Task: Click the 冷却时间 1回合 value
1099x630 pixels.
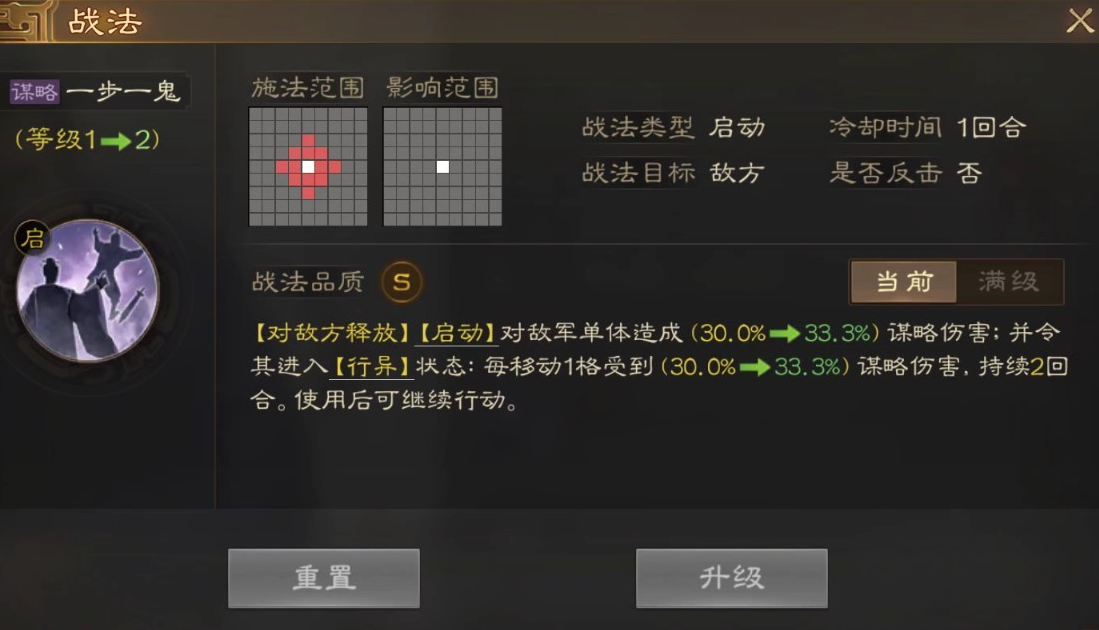Action: click(x=991, y=128)
